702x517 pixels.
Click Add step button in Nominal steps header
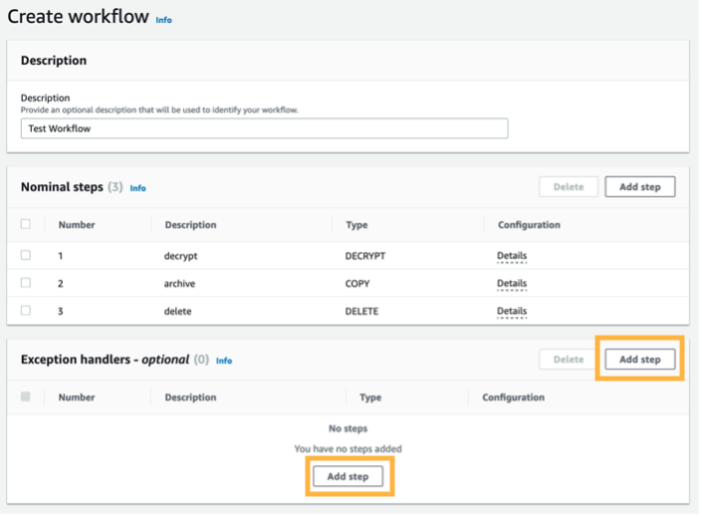point(640,187)
